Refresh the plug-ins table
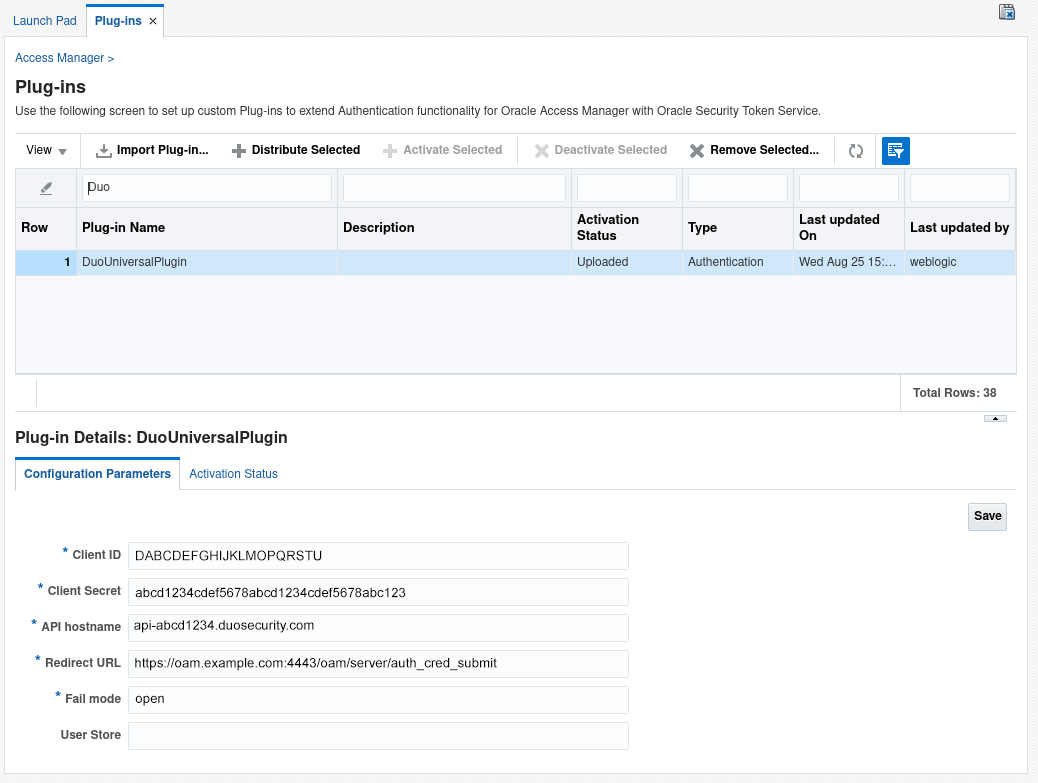This screenshot has height=783, width=1038. tap(857, 150)
